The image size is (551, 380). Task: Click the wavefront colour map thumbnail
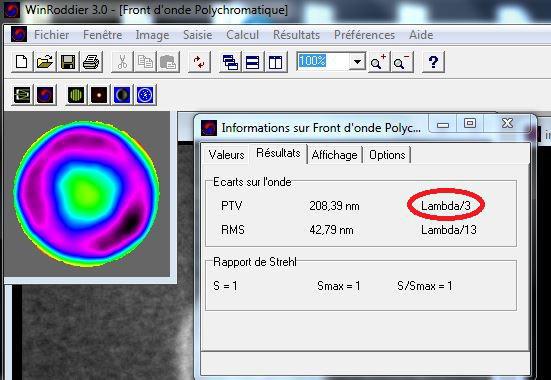pos(86,194)
